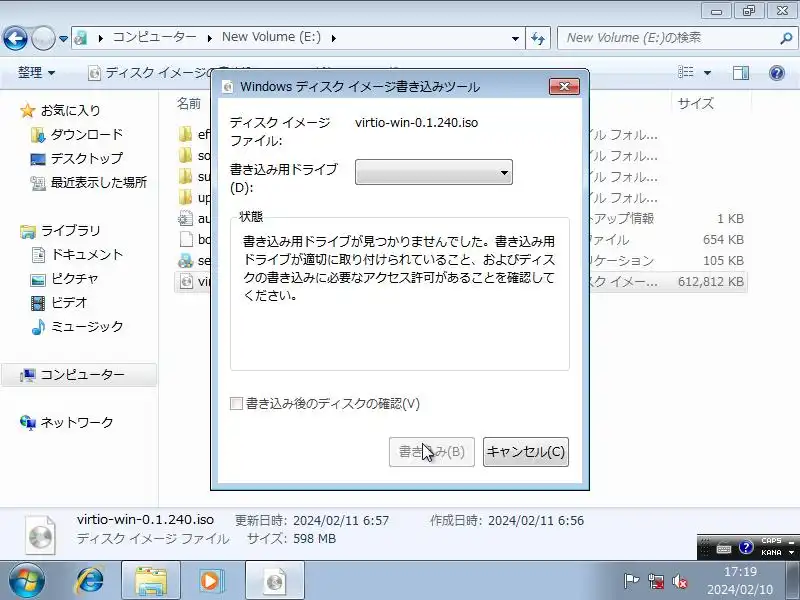This screenshot has width=800, height=600.
Task: Open 最近表示した場所 in sidebar
Action: pyautogui.click(x=99, y=182)
